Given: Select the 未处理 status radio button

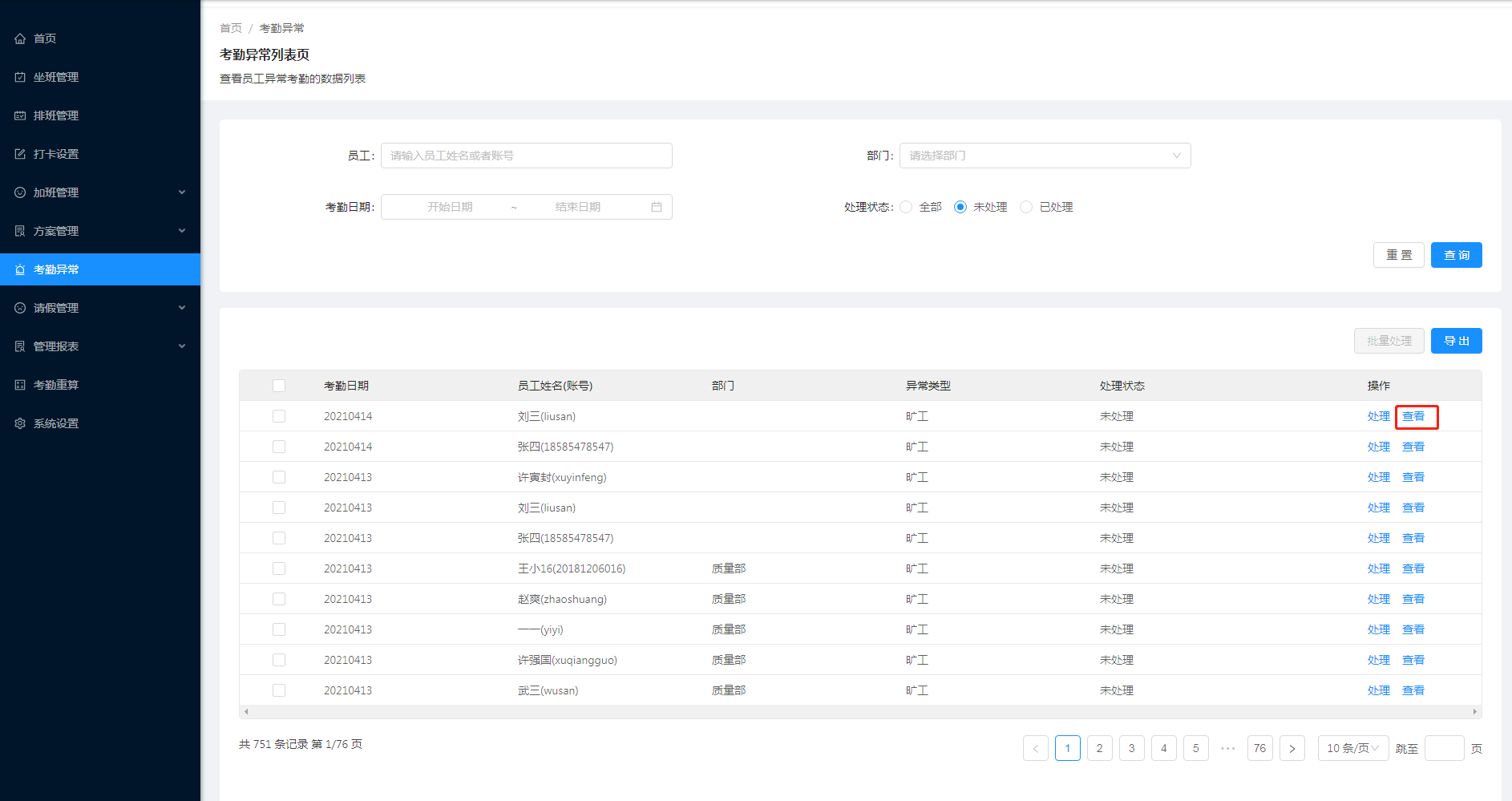Looking at the screenshot, I should click(960, 207).
